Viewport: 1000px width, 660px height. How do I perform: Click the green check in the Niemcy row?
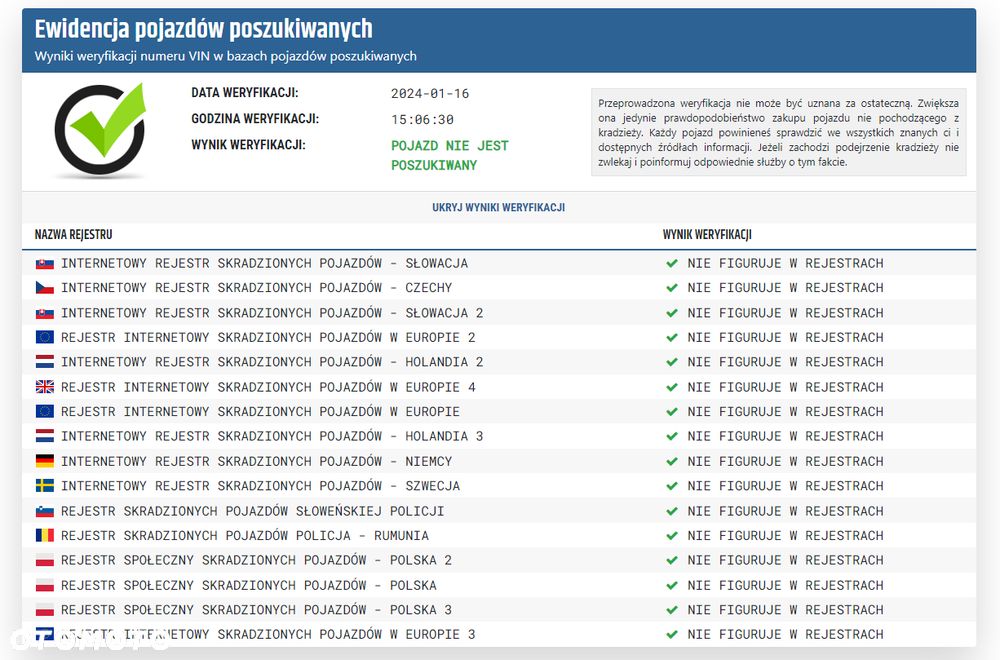point(672,461)
